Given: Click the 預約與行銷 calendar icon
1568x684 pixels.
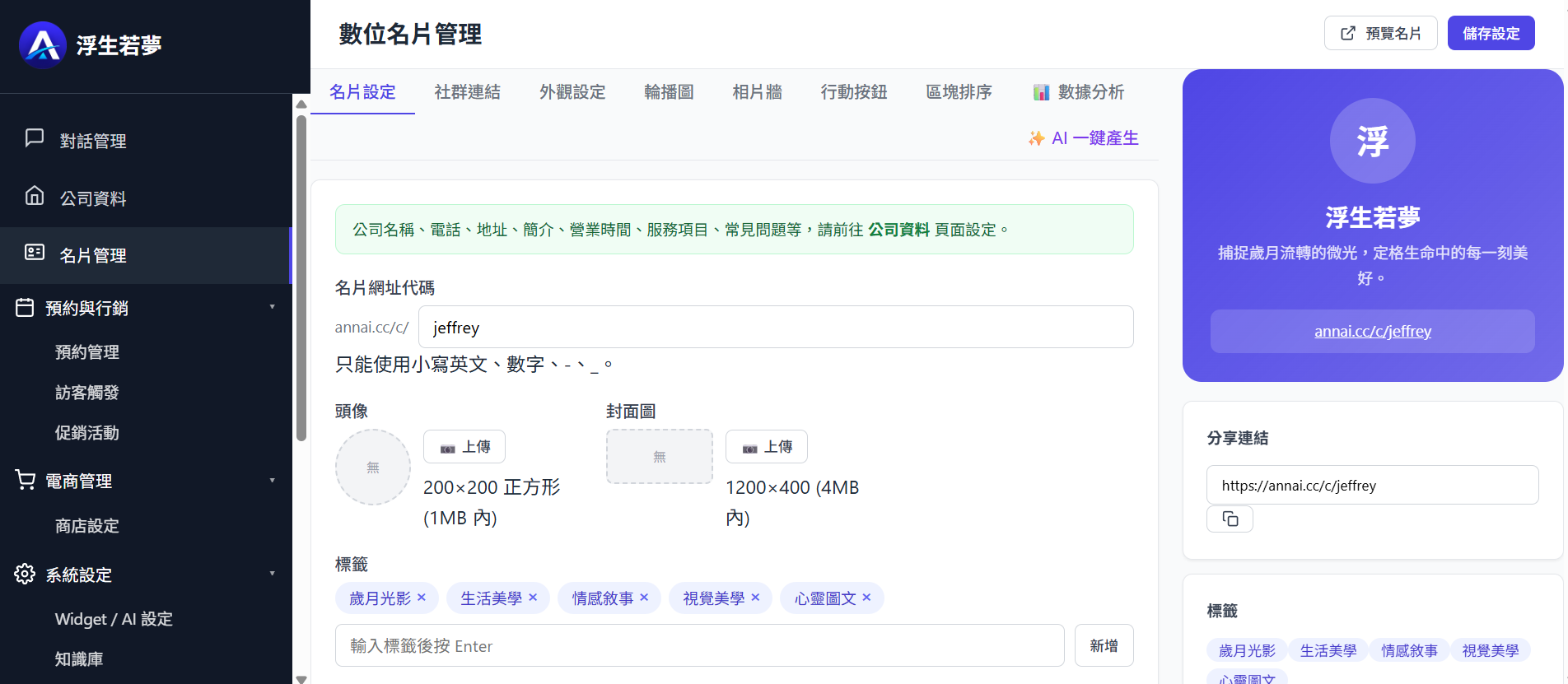Looking at the screenshot, I should [25, 307].
